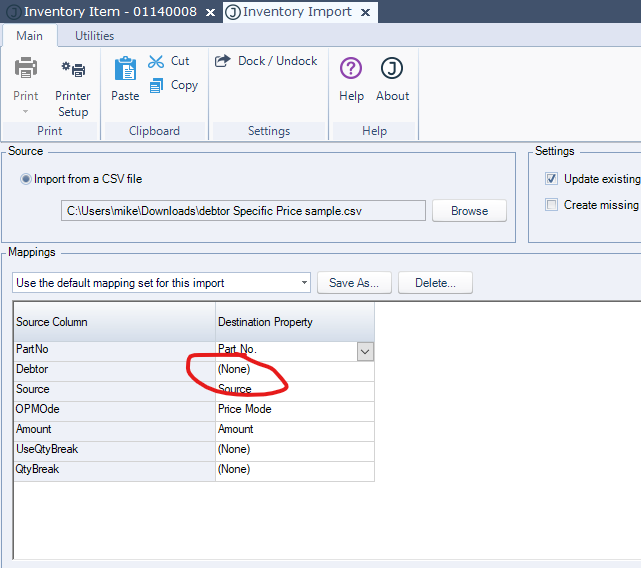This screenshot has width=641, height=568.
Task: Click the Save As... mapping button
Action: tap(354, 283)
